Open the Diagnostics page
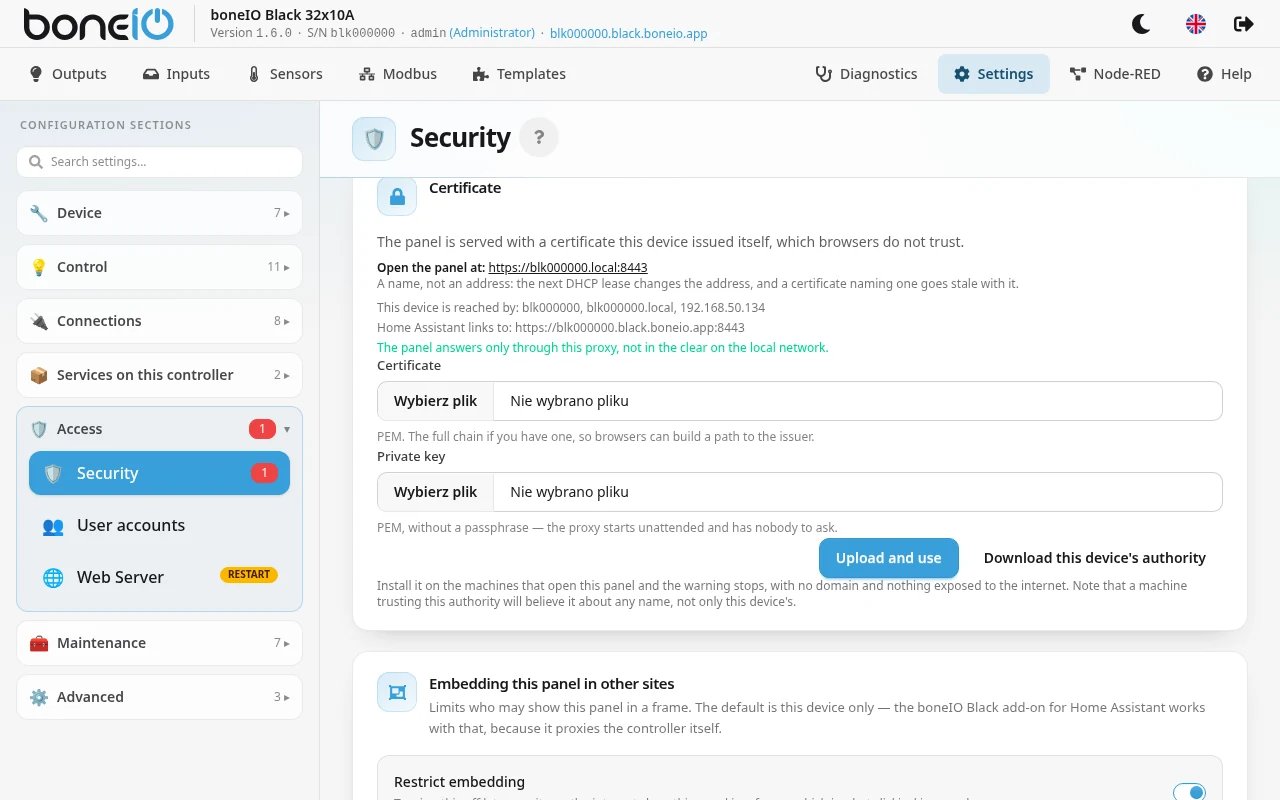Screen dimensions: 1280x800 [x=866, y=74]
